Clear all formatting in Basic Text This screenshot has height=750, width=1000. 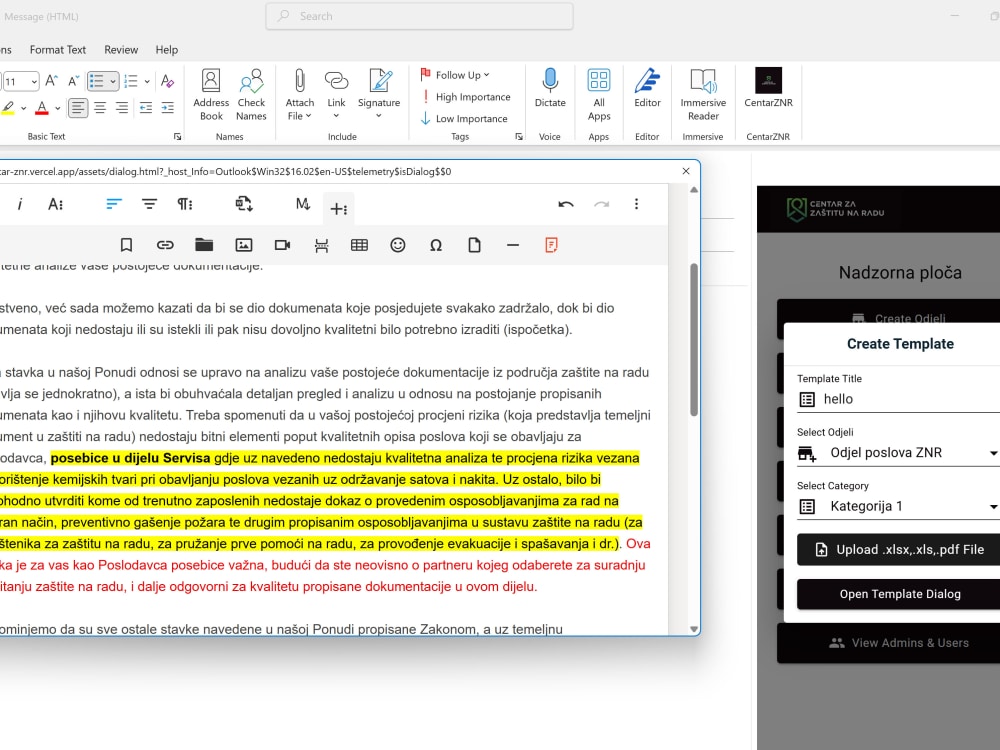click(168, 81)
